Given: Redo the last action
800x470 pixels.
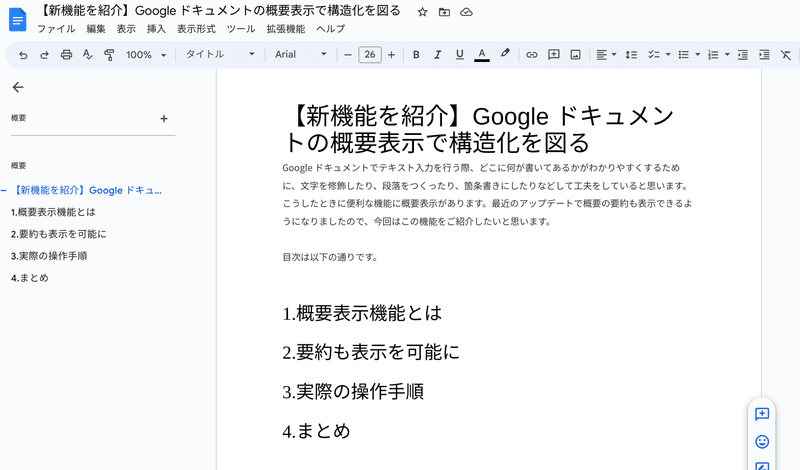Looking at the screenshot, I should 44,55.
